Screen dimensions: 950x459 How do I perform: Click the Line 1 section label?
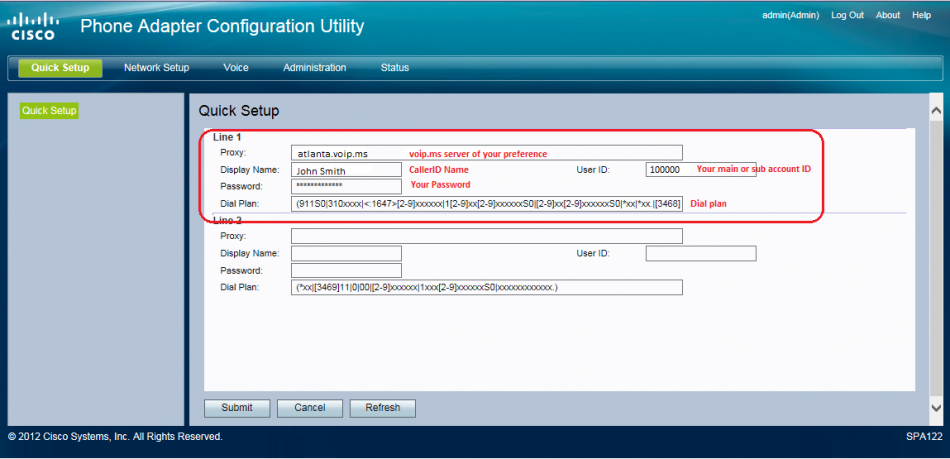coord(227,137)
